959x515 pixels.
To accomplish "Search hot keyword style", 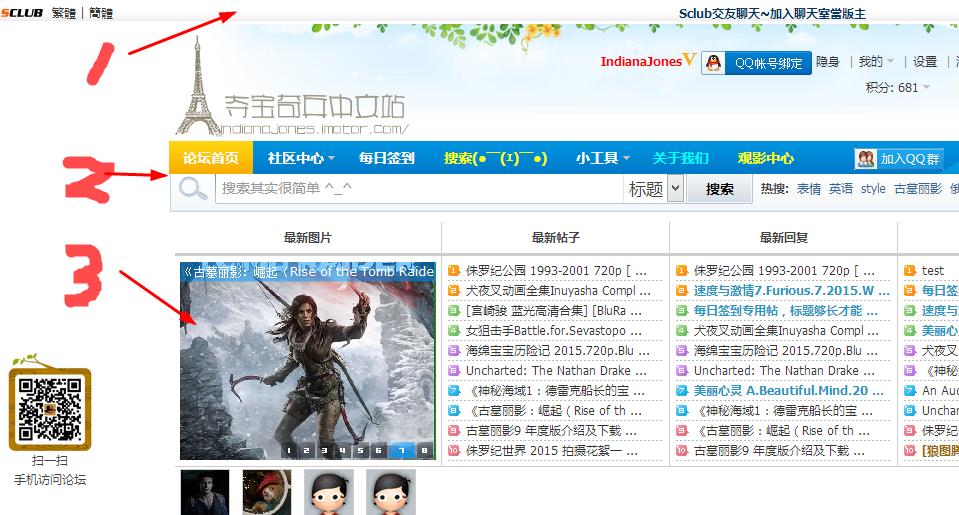I will (873, 189).
